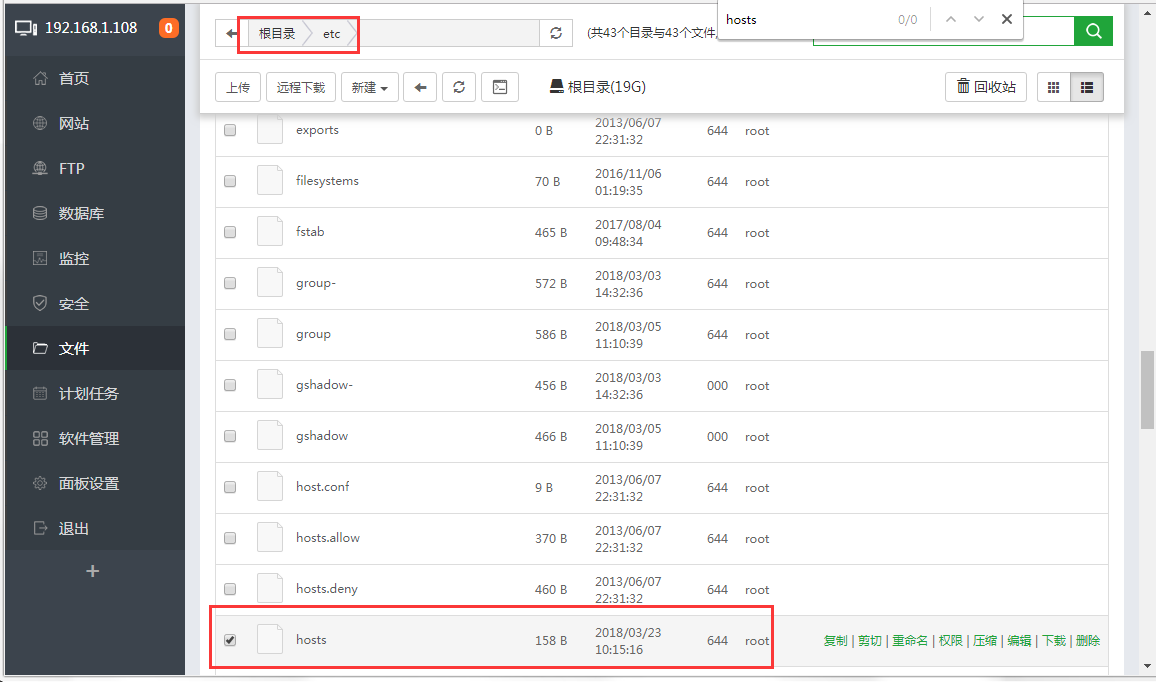Click the toolbar refresh button

[x=459, y=87]
